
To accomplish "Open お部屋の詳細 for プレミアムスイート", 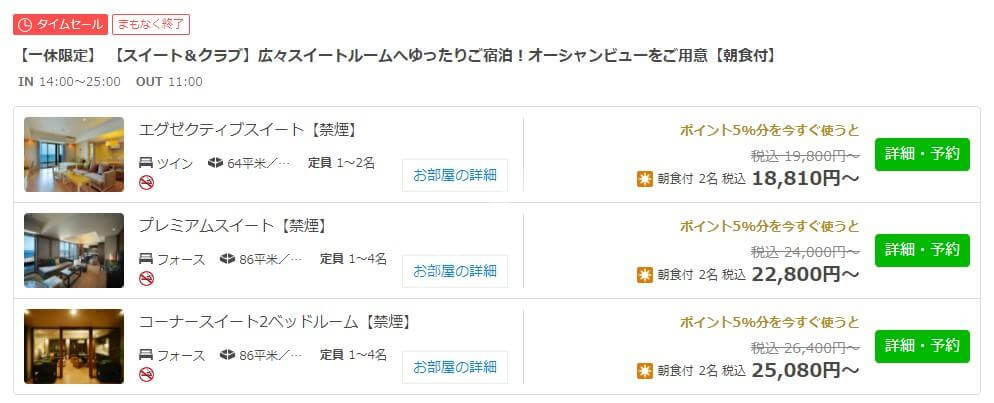I will point(455,271).
